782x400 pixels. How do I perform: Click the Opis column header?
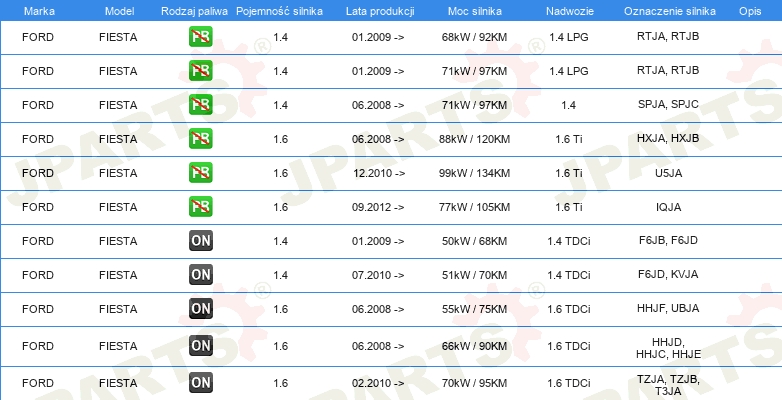click(x=750, y=11)
